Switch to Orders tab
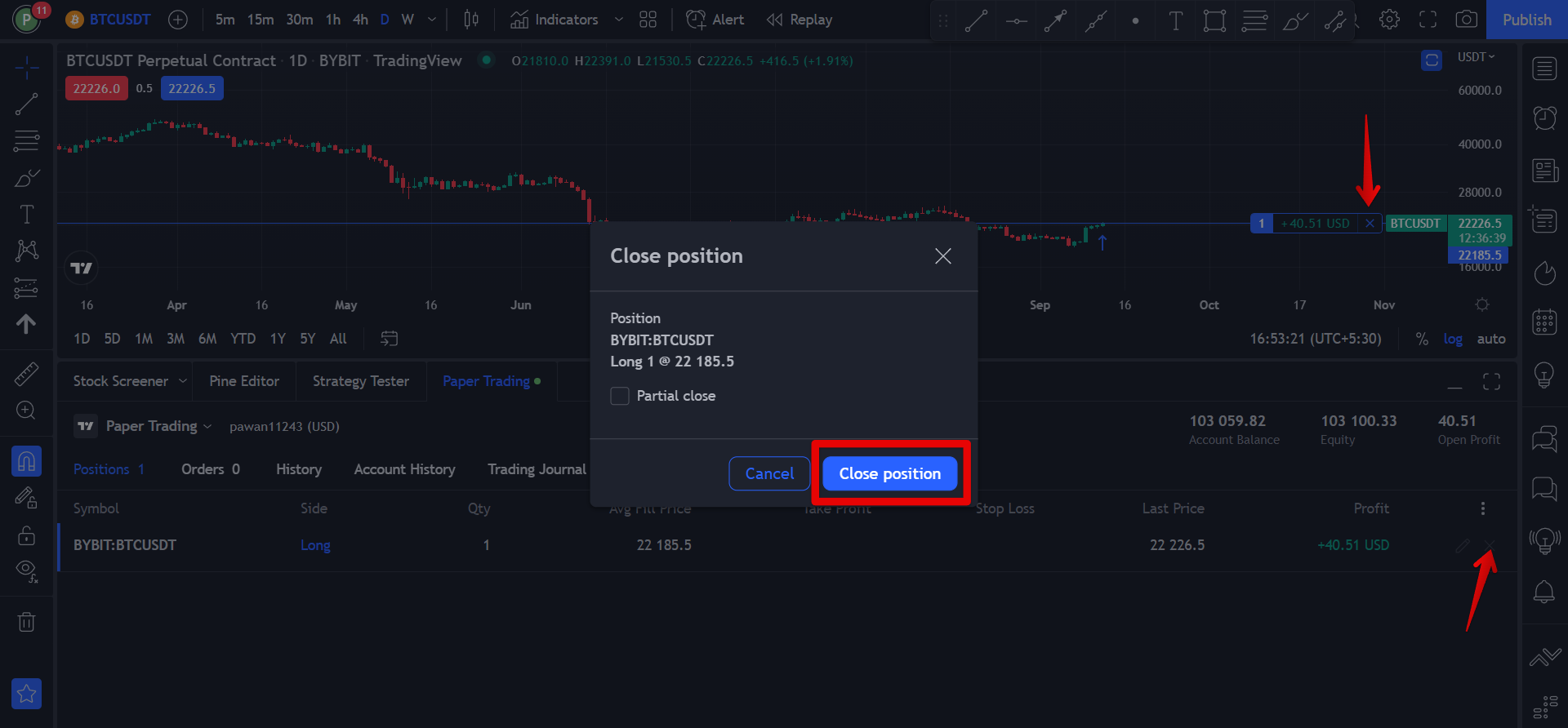The height and width of the screenshot is (728, 1568). point(211,469)
